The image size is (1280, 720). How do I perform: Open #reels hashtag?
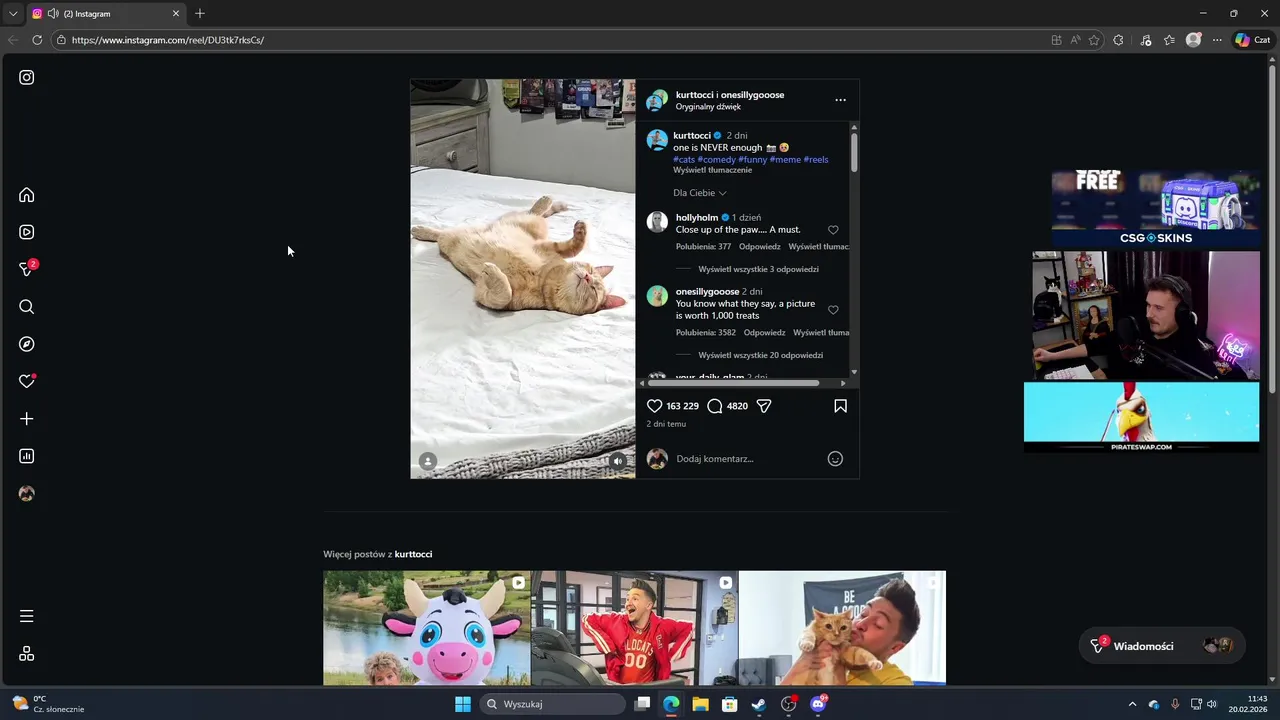coord(816,159)
